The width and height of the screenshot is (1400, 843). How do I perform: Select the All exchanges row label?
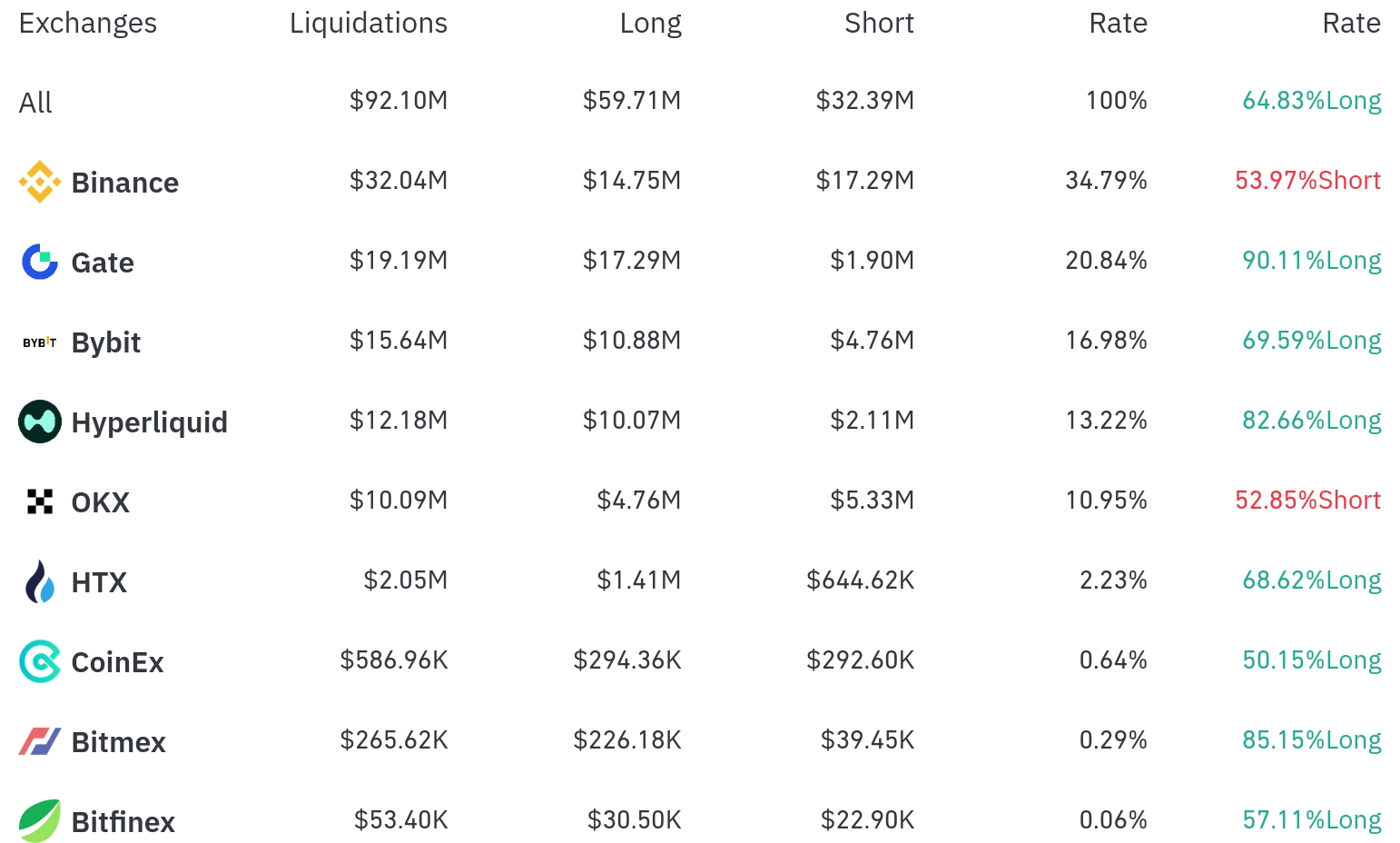[35, 103]
